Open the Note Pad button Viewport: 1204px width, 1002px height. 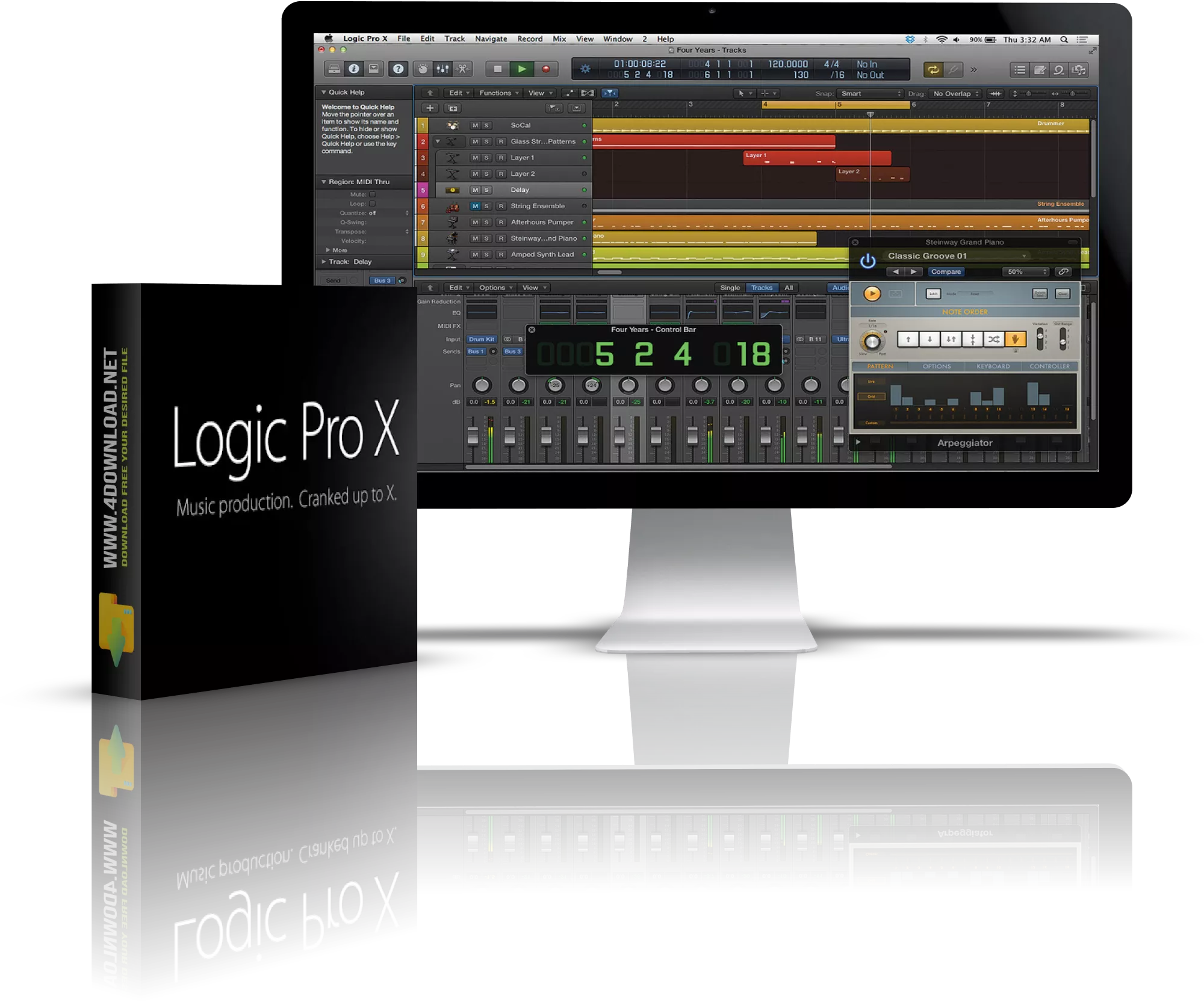pyautogui.click(x=1039, y=70)
